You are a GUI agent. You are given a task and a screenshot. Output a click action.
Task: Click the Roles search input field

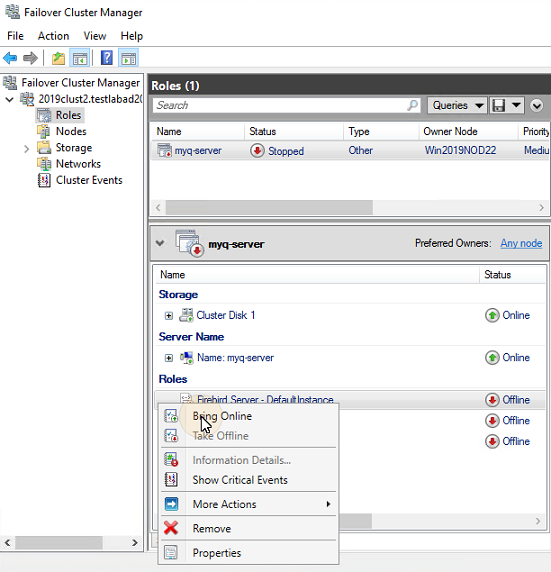[280, 105]
